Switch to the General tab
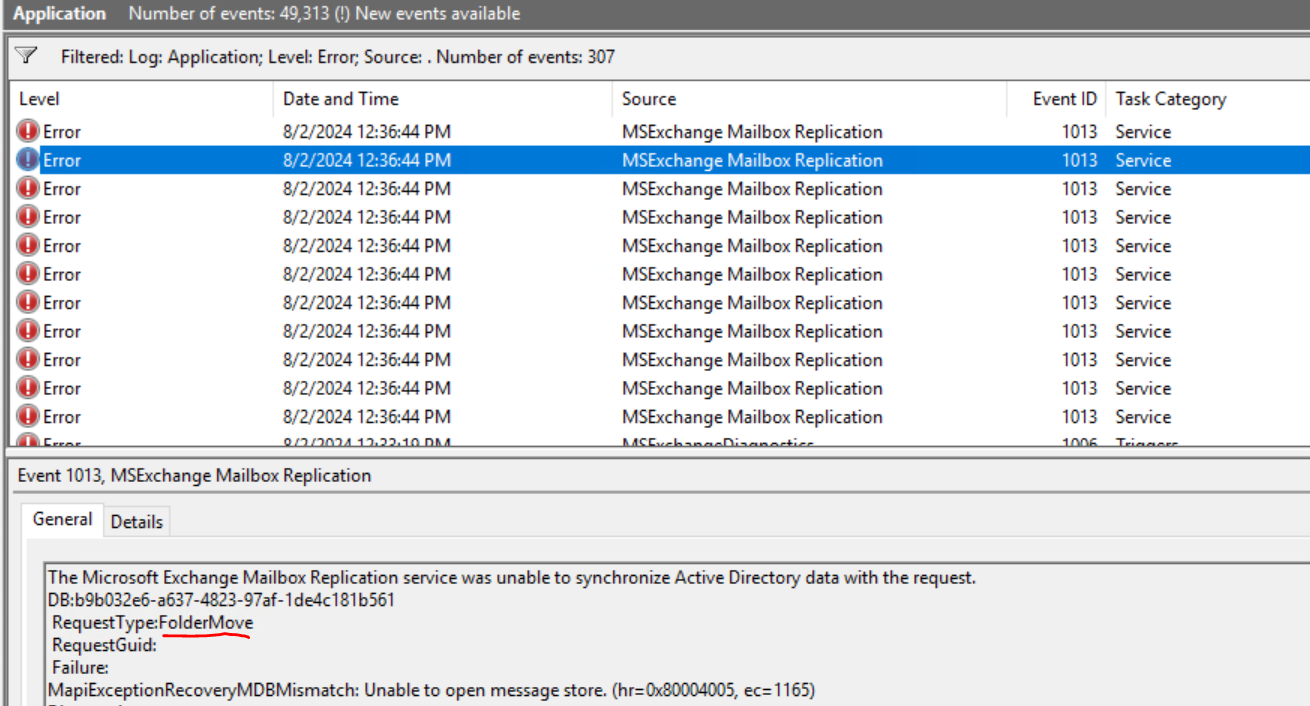This screenshot has width=1310, height=706. click(62, 519)
